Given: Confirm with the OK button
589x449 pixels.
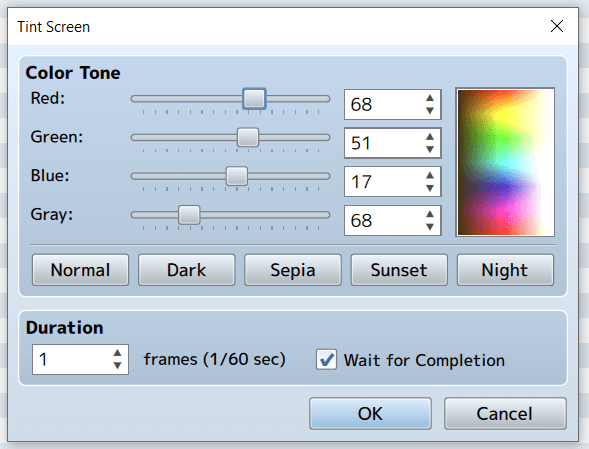Looking at the screenshot, I should (x=370, y=414).
